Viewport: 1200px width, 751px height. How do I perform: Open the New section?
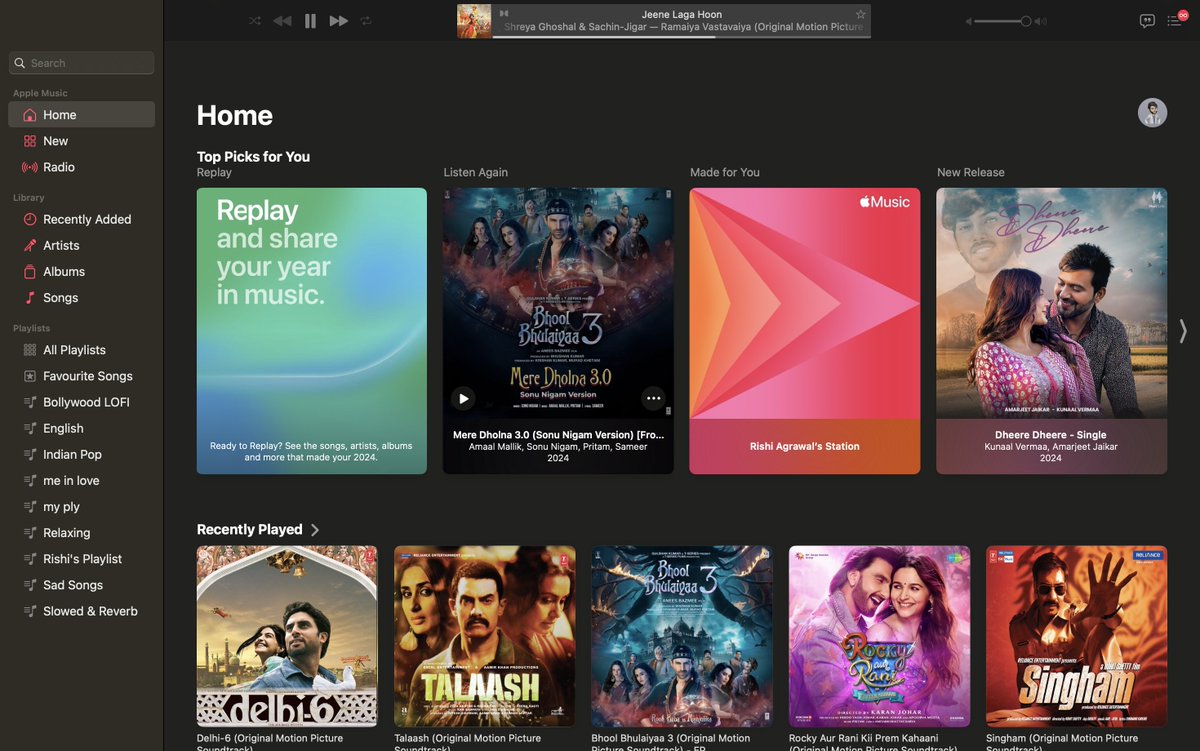pos(82,141)
